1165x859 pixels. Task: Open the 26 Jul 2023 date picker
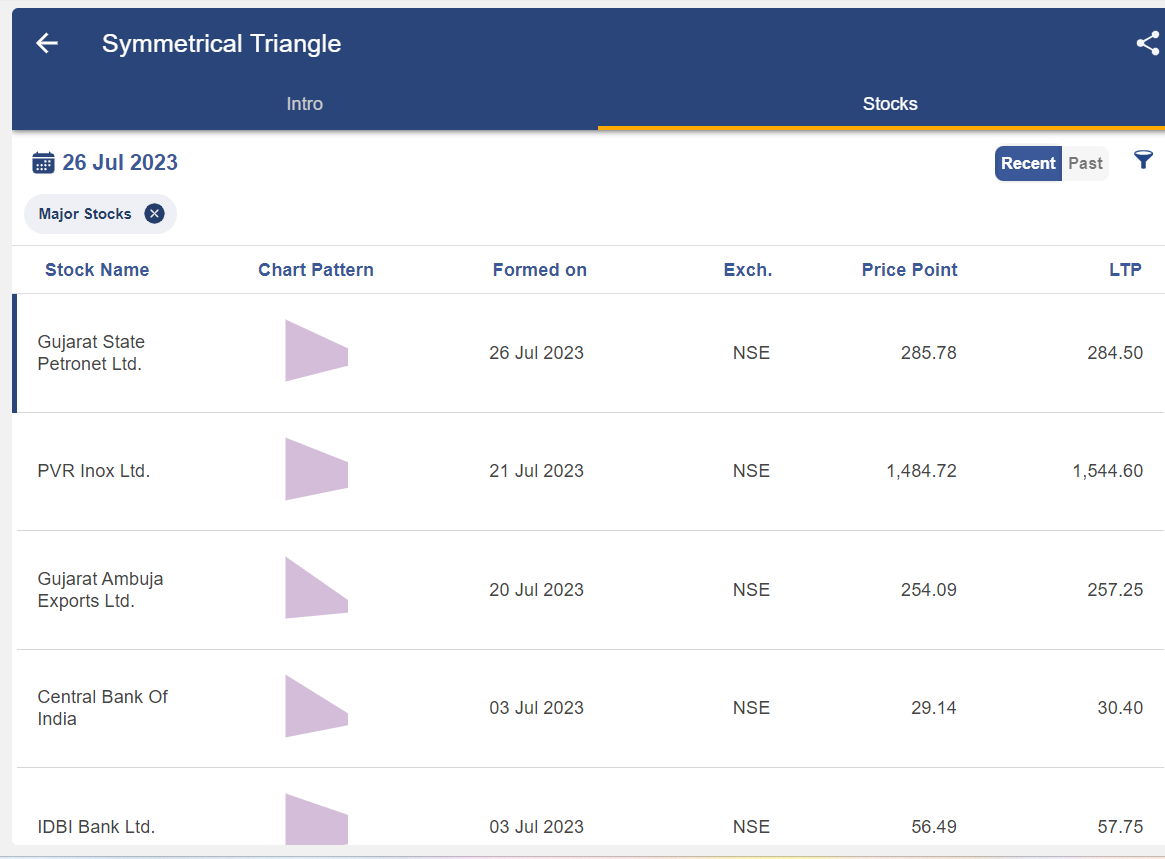[x=120, y=163]
